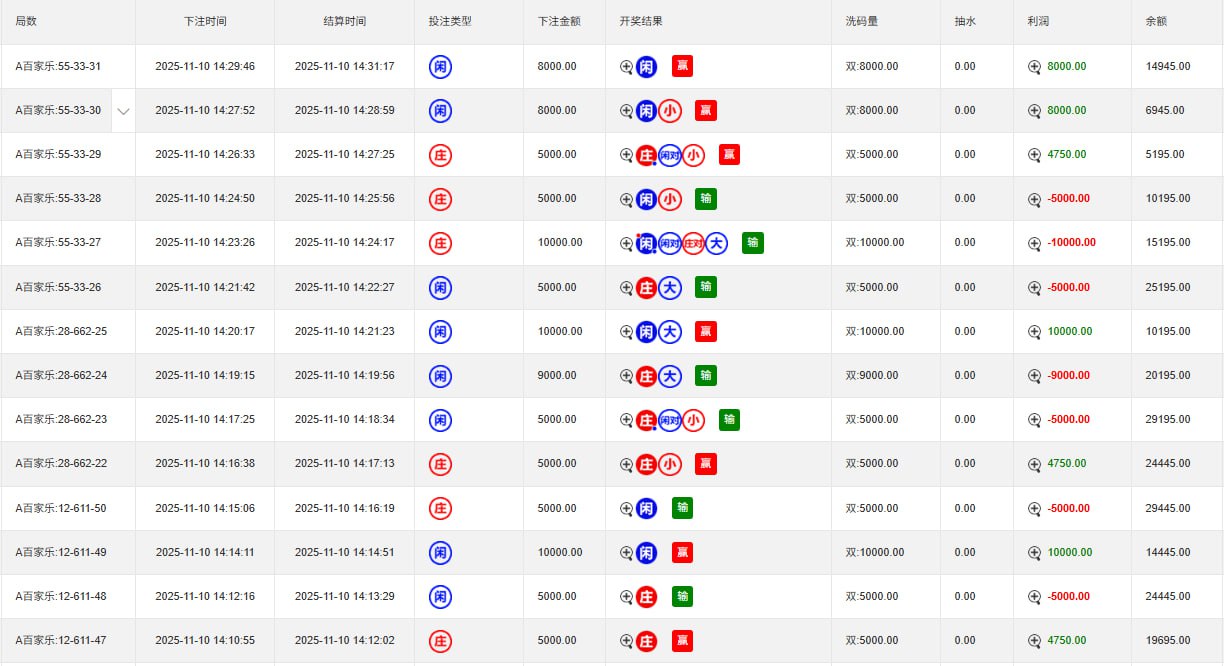The image size is (1224, 666).
Task: Click the 开奖结果 column header
Action: 641,21
